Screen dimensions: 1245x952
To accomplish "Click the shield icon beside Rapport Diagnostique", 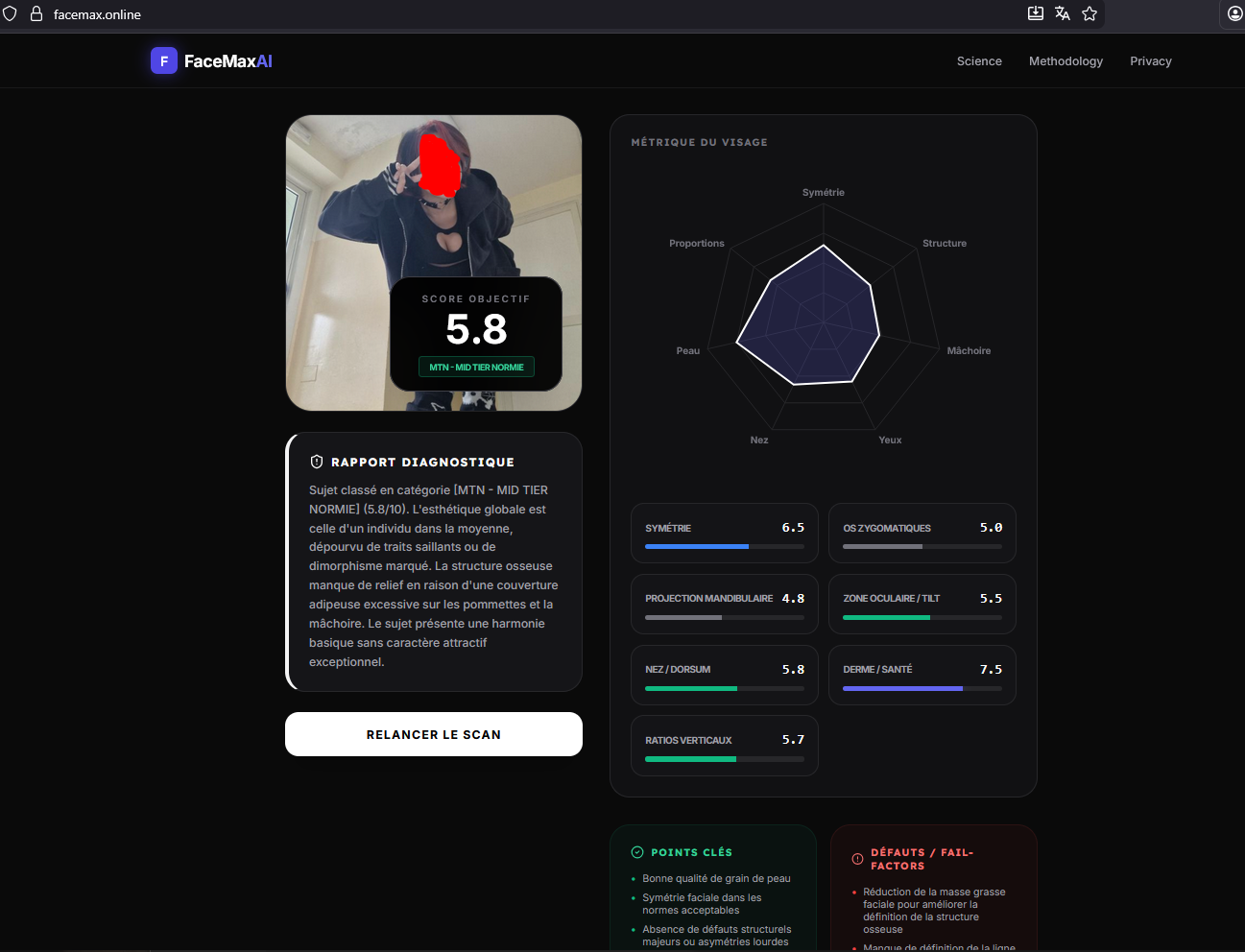I will click(x=317, y=462).
